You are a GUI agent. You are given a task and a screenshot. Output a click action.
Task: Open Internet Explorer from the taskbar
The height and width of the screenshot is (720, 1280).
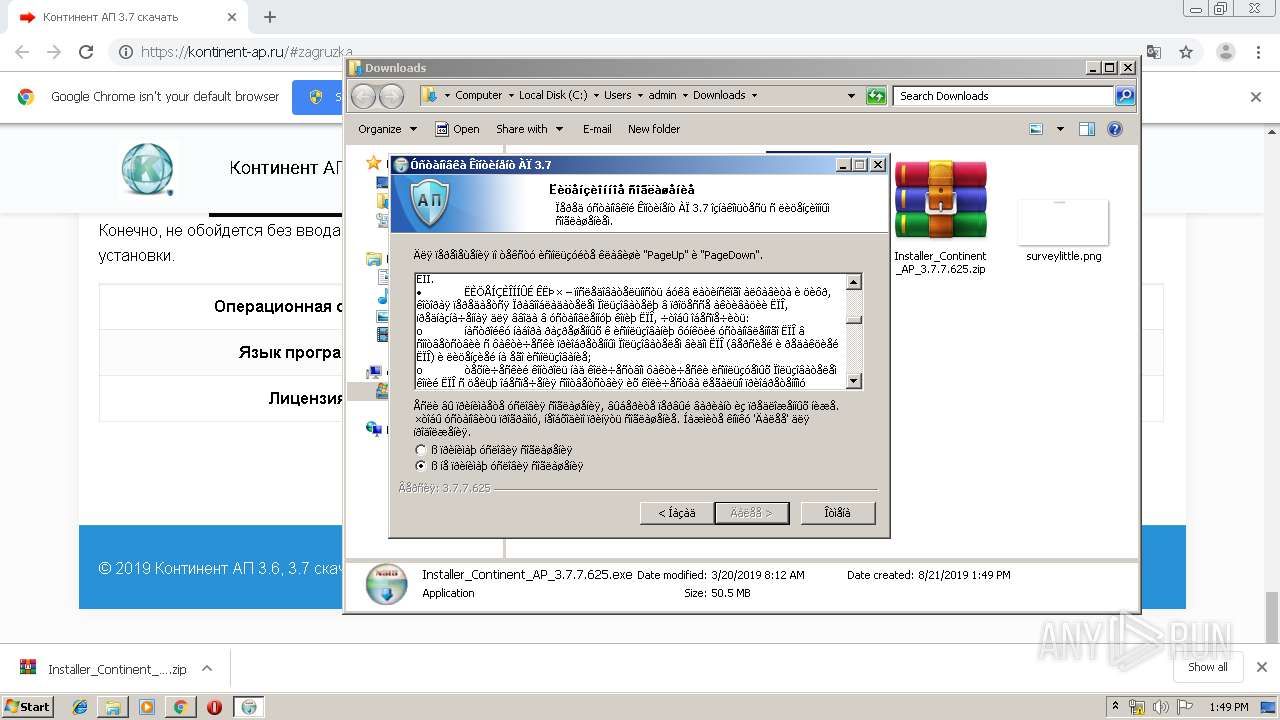coord(80,707)
